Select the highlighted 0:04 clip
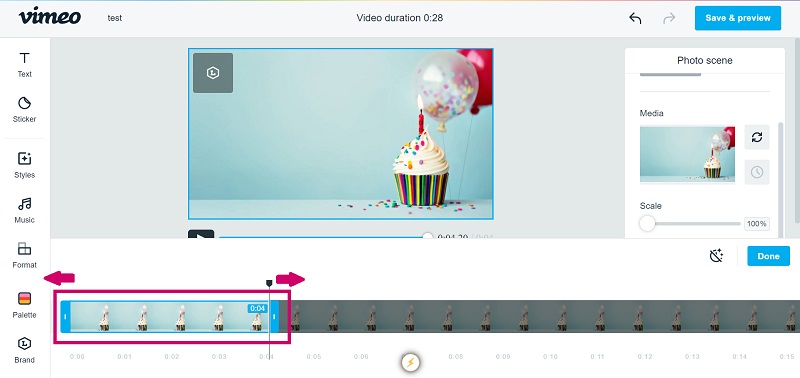Viewport: 800px width, 378px height. [170, 317]
